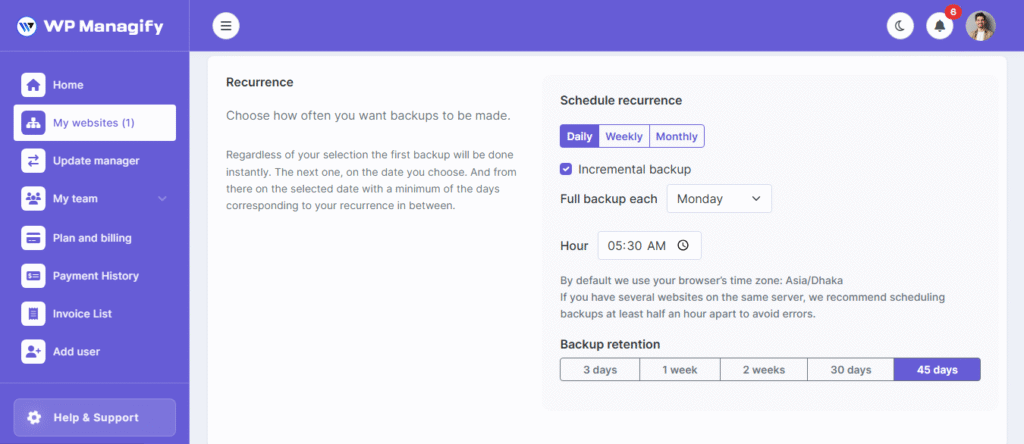Select Daily recurrence option
Viewport: 1024px width, 444px height.
[579, 136]
